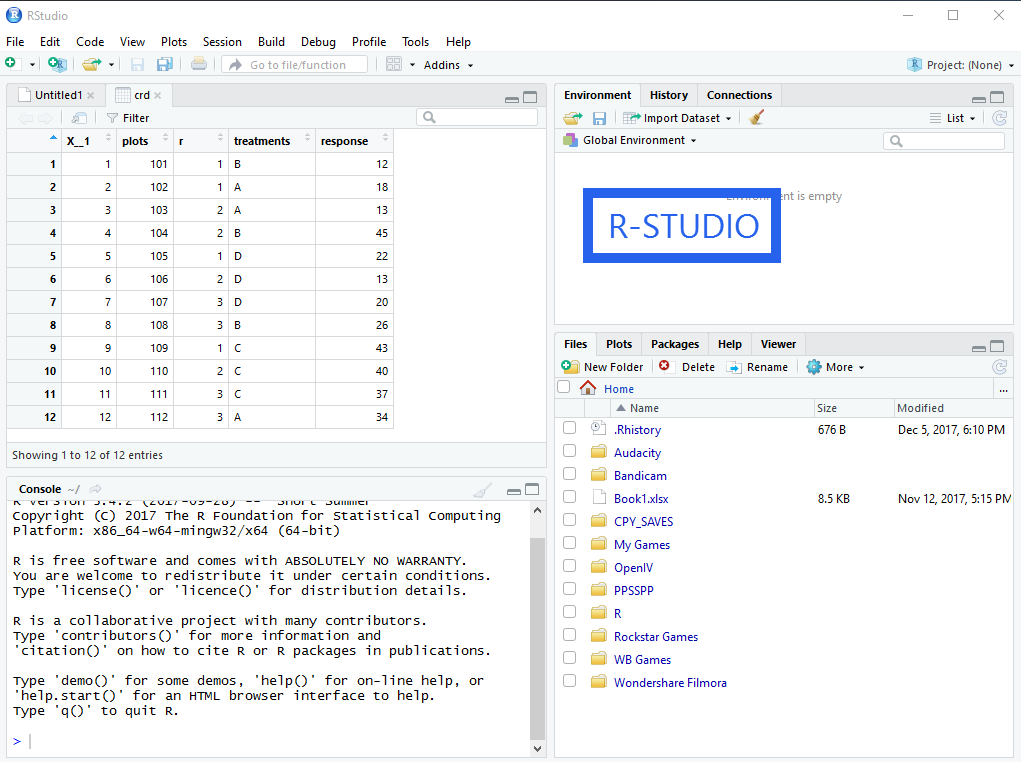Toggle the select-all checkbox in Files pane

(x=564, y=387)
